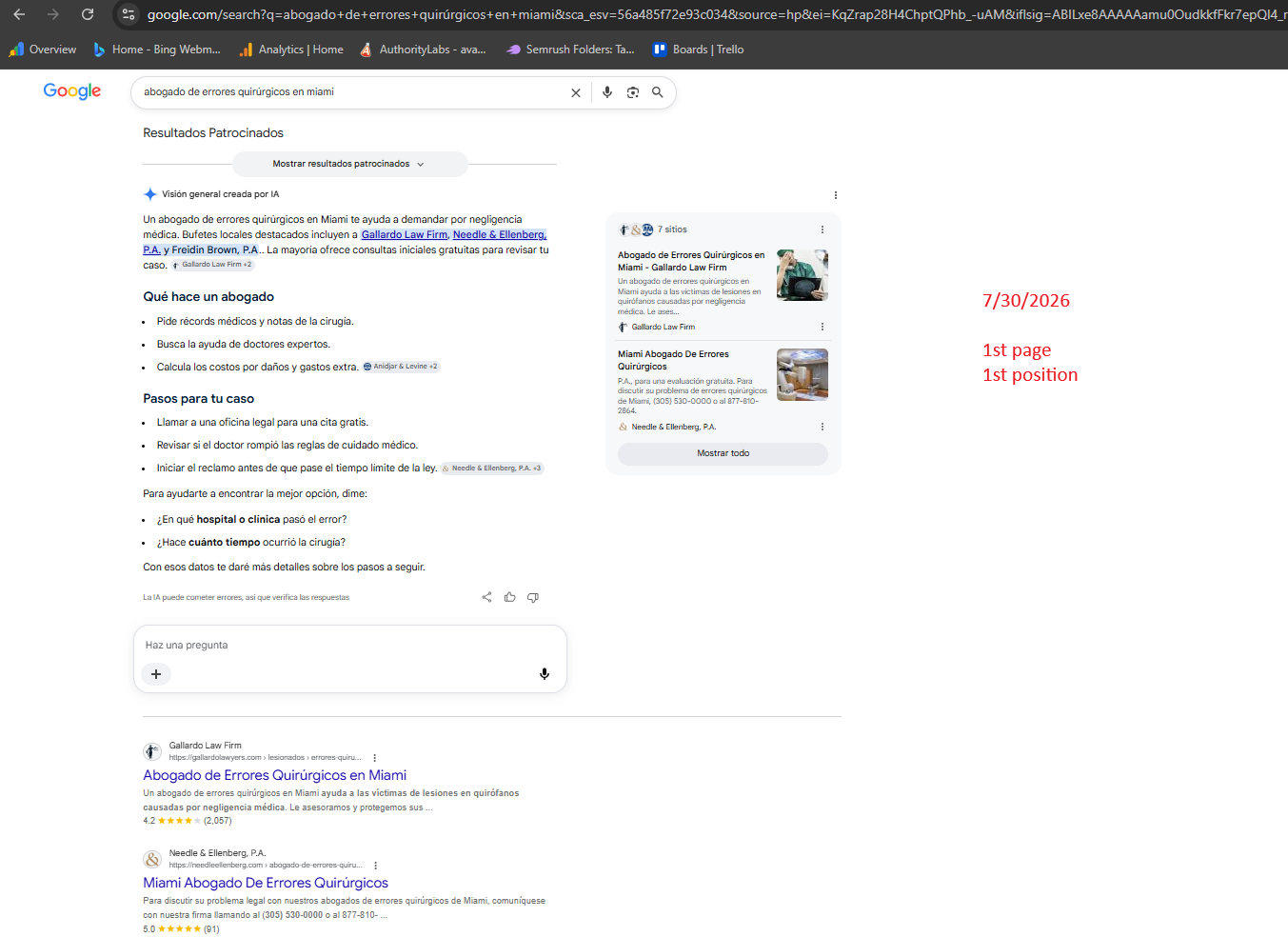Click Needle & Ellenberg favicon in results

pyautogui.click(x=152, y=859)
